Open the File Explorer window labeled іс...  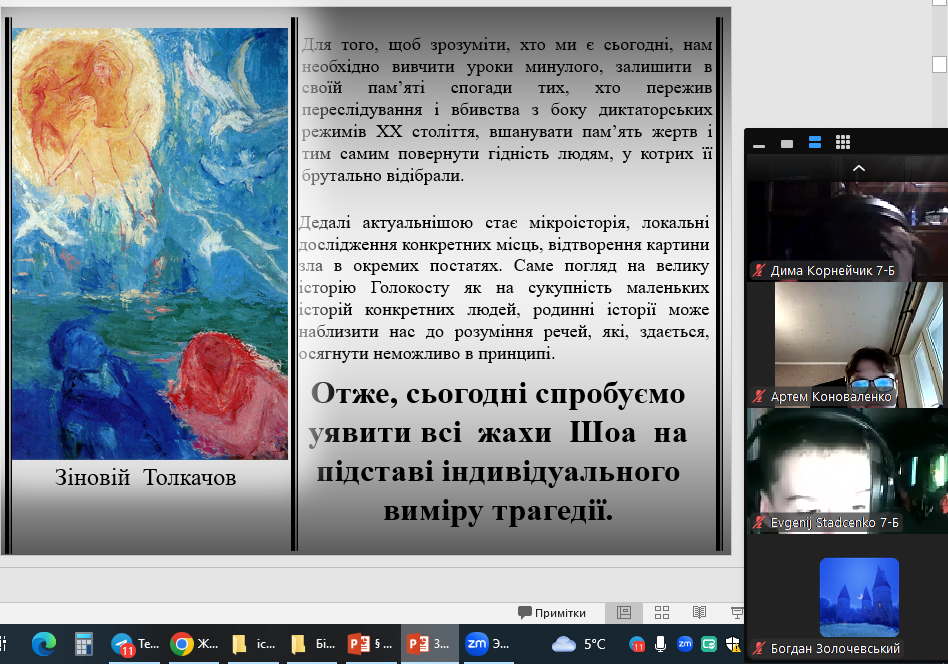coord(253,644)
